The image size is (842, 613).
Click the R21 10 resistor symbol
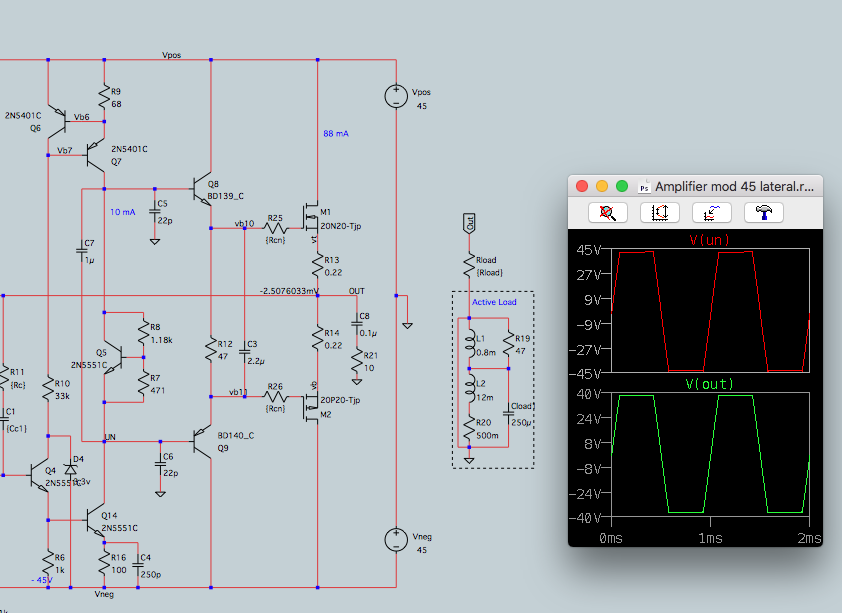click(x=357, y=361)
